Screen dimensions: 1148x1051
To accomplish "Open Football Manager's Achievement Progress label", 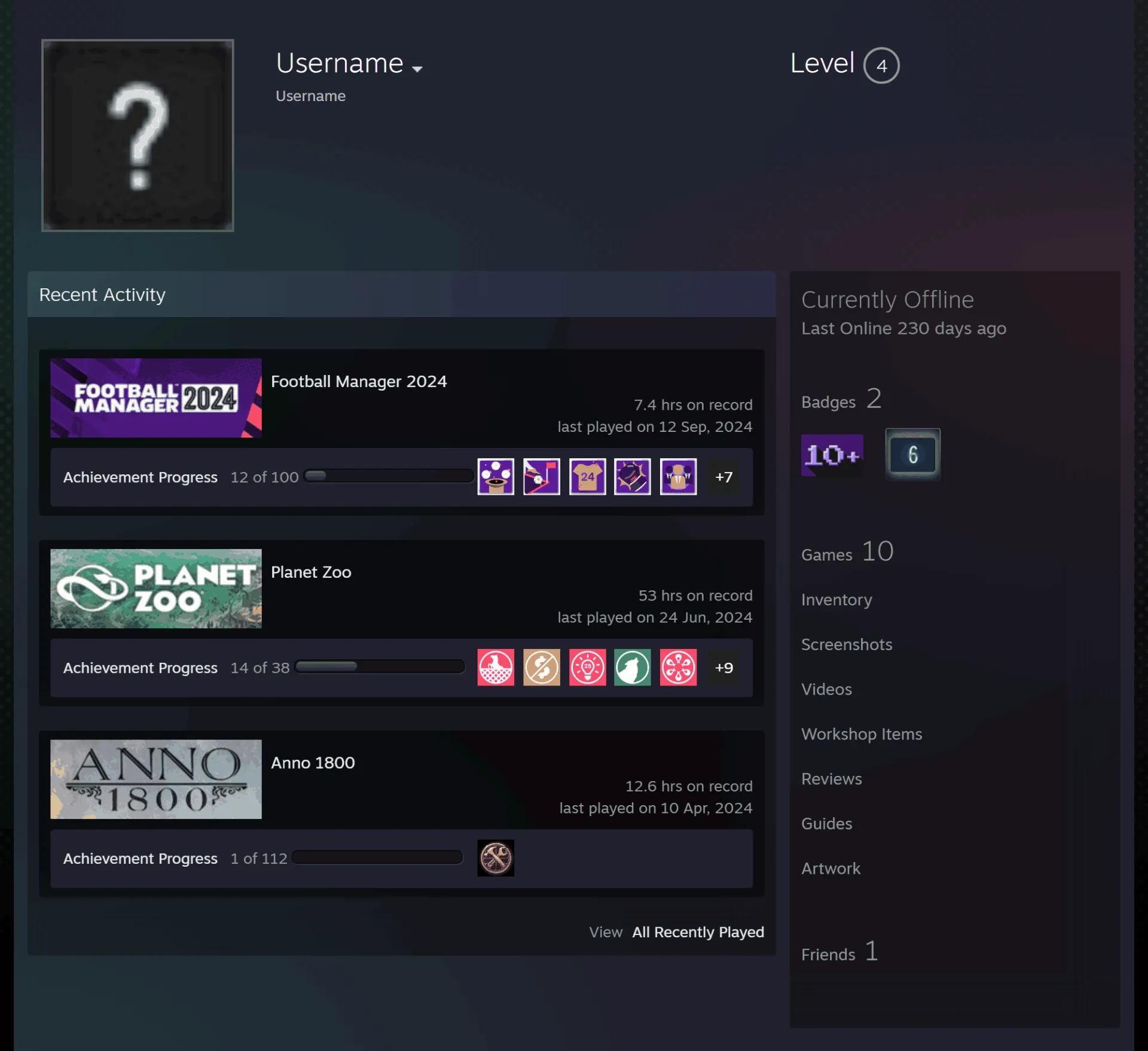I will point(141,477).
